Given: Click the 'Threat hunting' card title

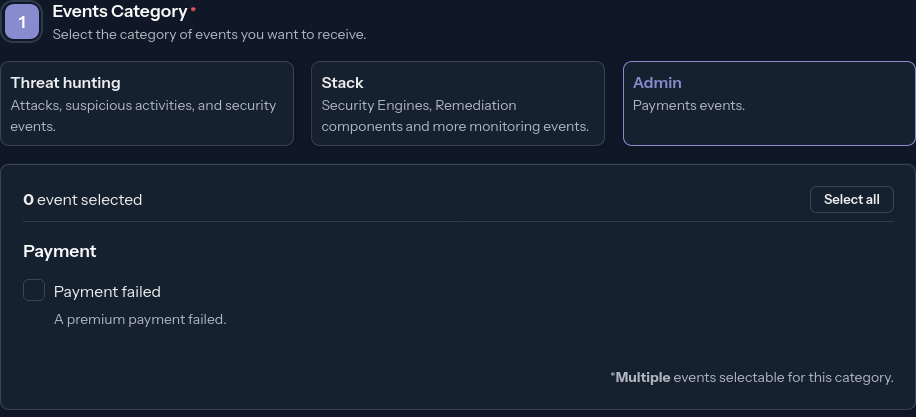Looking at the screenshot, I should point(65,83).
